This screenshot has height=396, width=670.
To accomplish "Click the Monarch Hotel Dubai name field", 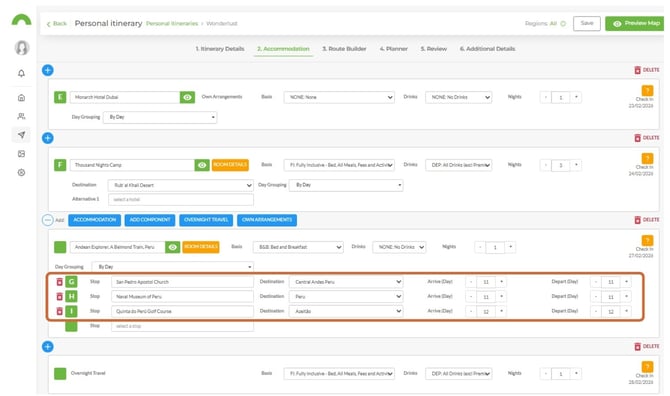I will pyautogui.click(x=125, y=97).
